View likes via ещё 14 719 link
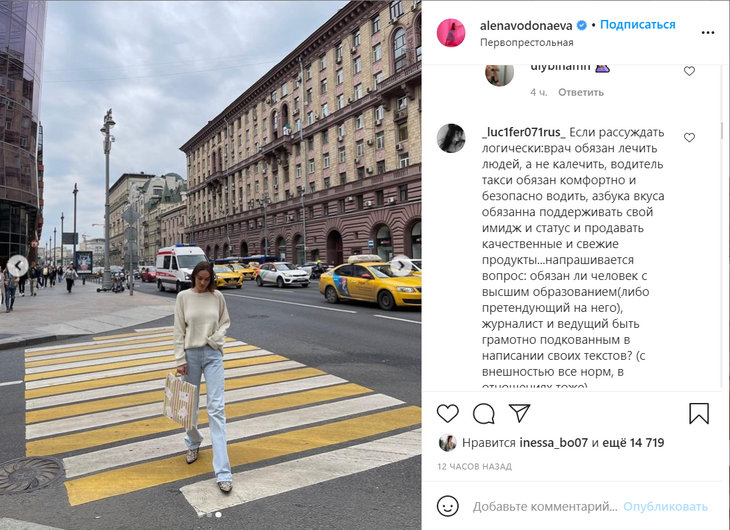This screenshot has width=730, height=530. coord(633,442)
